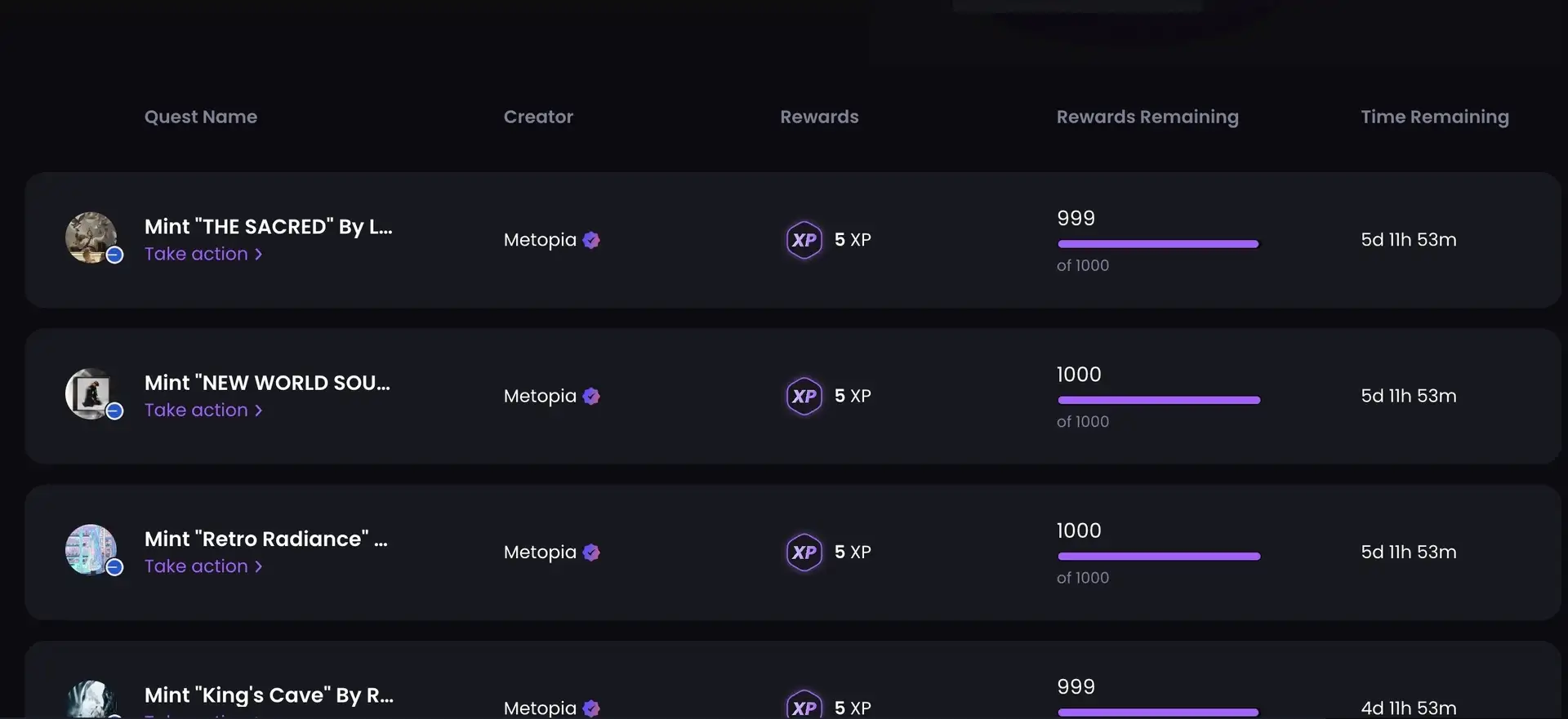Click progress bar for 999 of 1000
The height and width of the screenshot is (719, 1568).
tap(1158, 244)
